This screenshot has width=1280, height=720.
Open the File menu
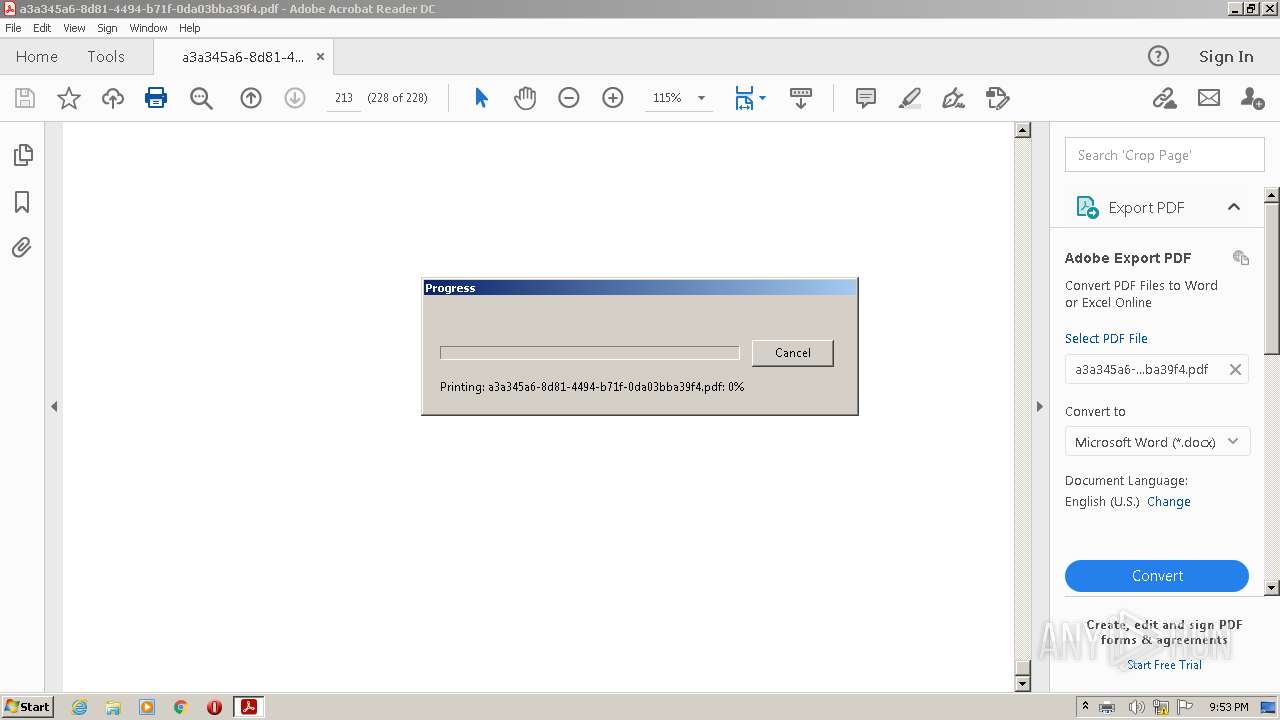(x=13, y=28)
